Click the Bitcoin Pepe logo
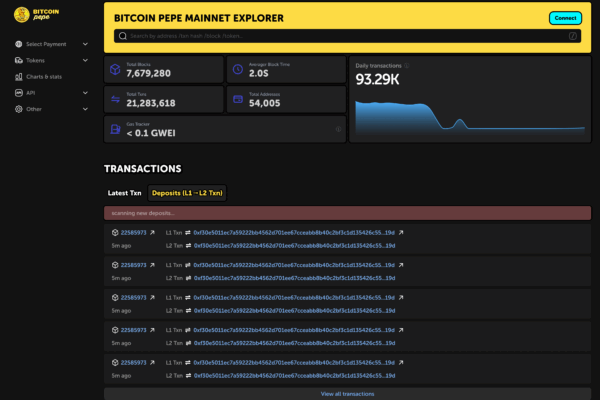 pos(36,15)
